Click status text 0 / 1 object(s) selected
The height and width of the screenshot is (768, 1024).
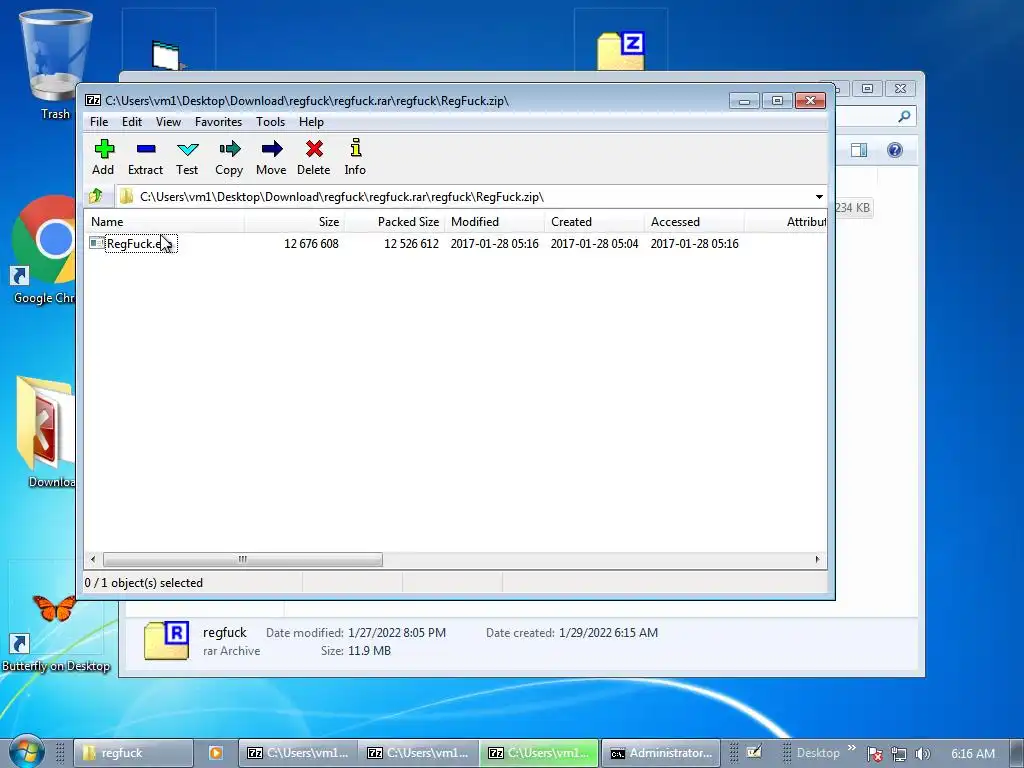tap(144, 583)
